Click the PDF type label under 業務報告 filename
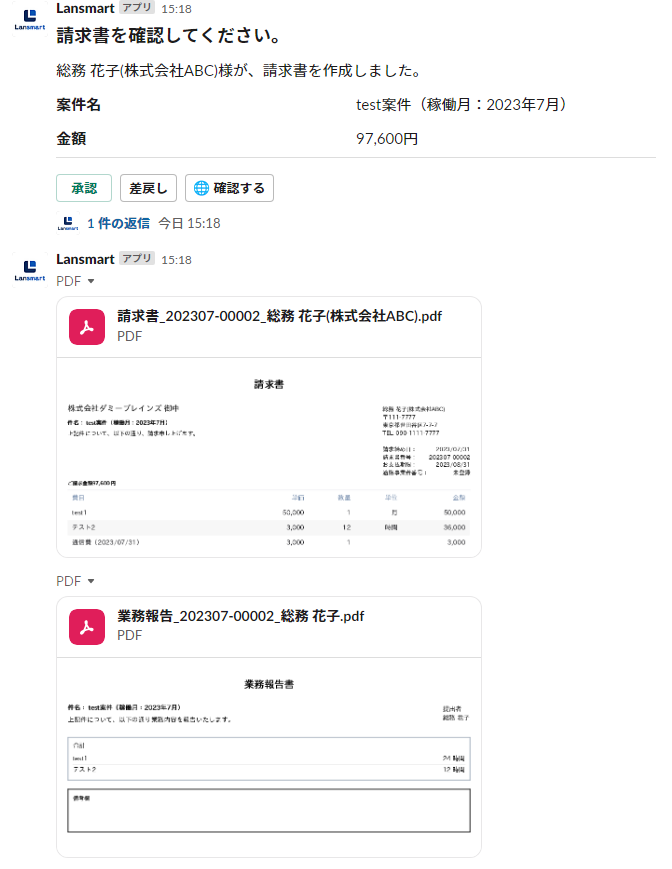The height and width of the screenshot is (869, 672). (130, 635)
